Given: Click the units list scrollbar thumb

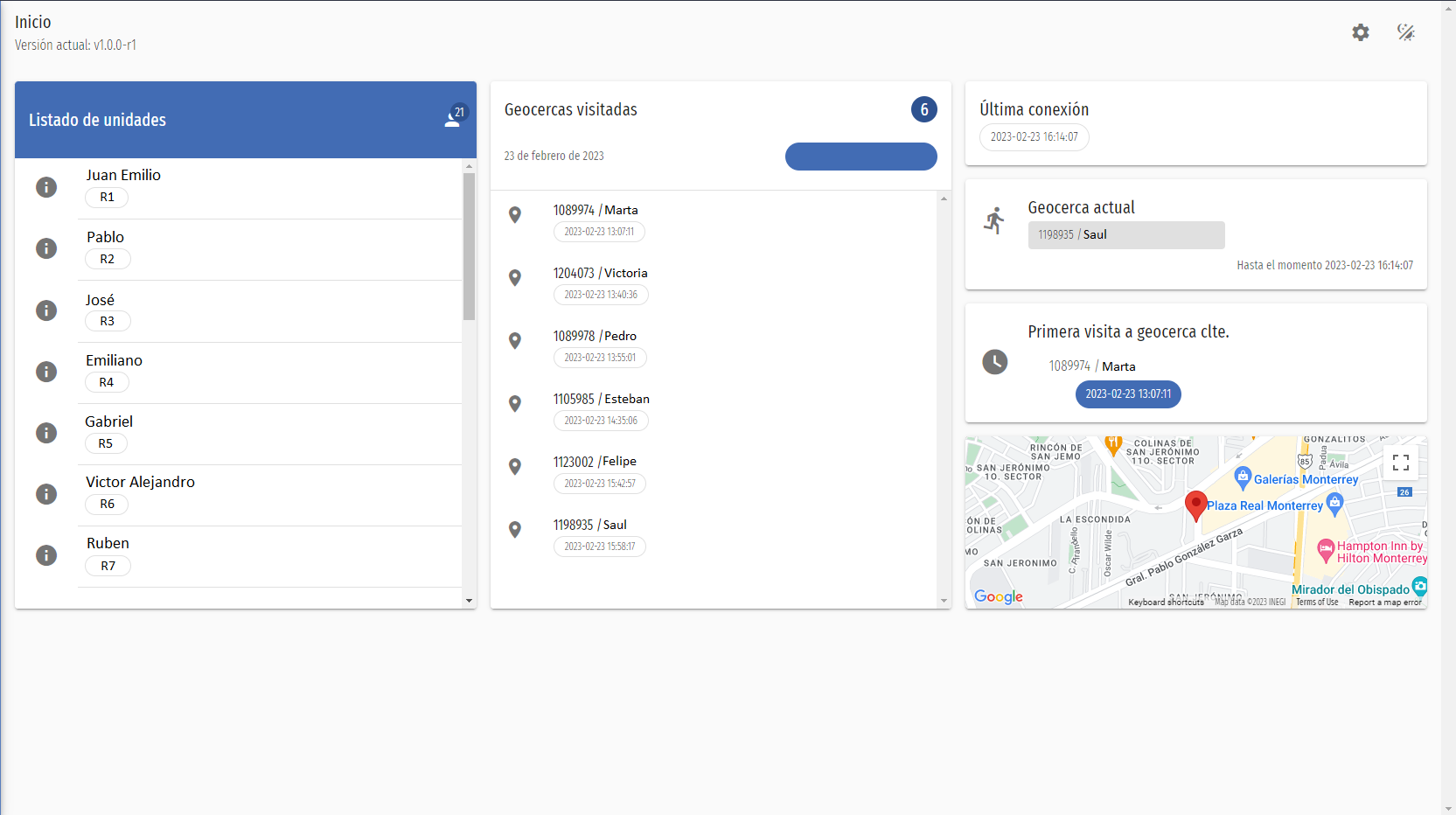Looking at the screenshot, I should [x=469, y=246].
